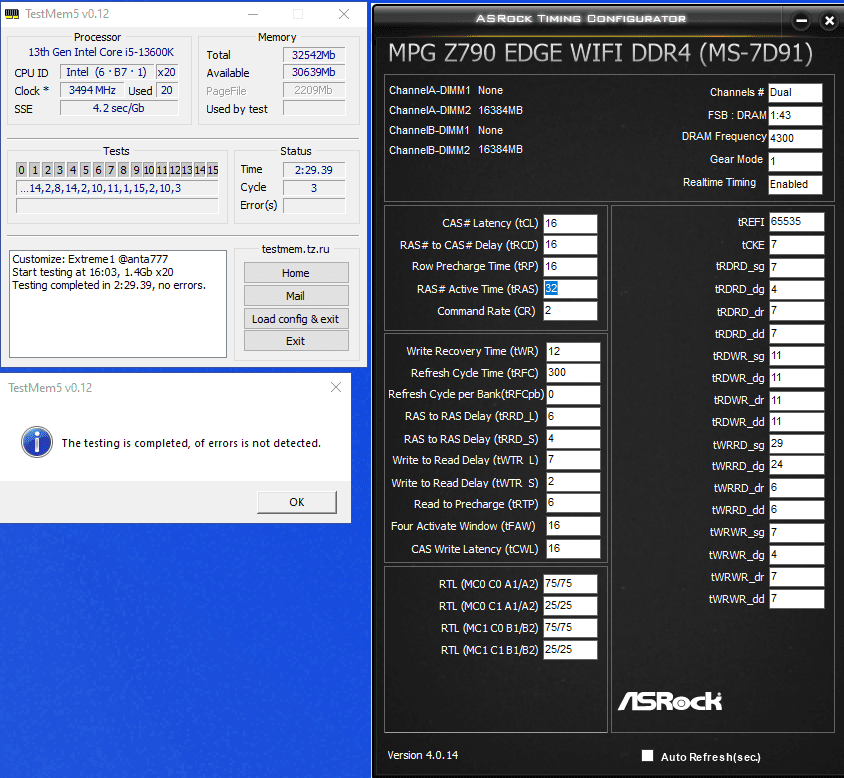Click the tRDRD_sg value field
This screenshot has height=778, width=844.
796,267
